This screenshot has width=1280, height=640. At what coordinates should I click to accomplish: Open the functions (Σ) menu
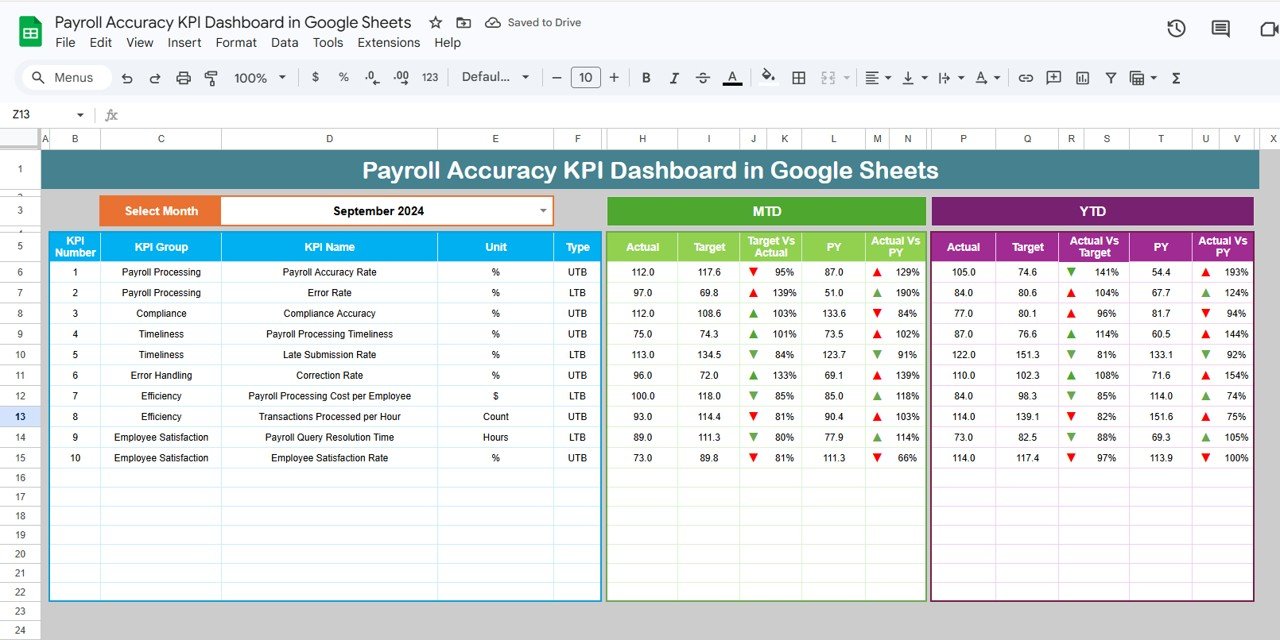pos(1176,77)
